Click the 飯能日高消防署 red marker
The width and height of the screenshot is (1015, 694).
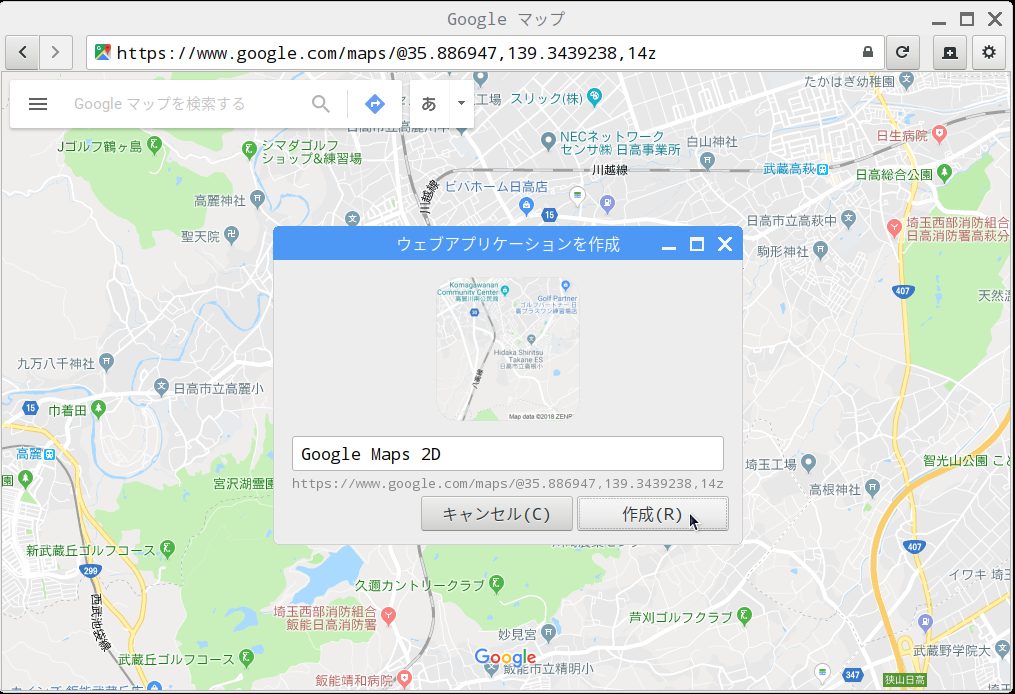pos(388,616)
